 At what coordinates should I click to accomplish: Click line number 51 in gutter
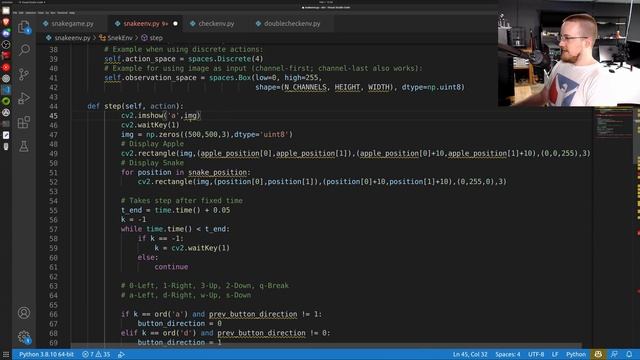(x=53, y=172)
